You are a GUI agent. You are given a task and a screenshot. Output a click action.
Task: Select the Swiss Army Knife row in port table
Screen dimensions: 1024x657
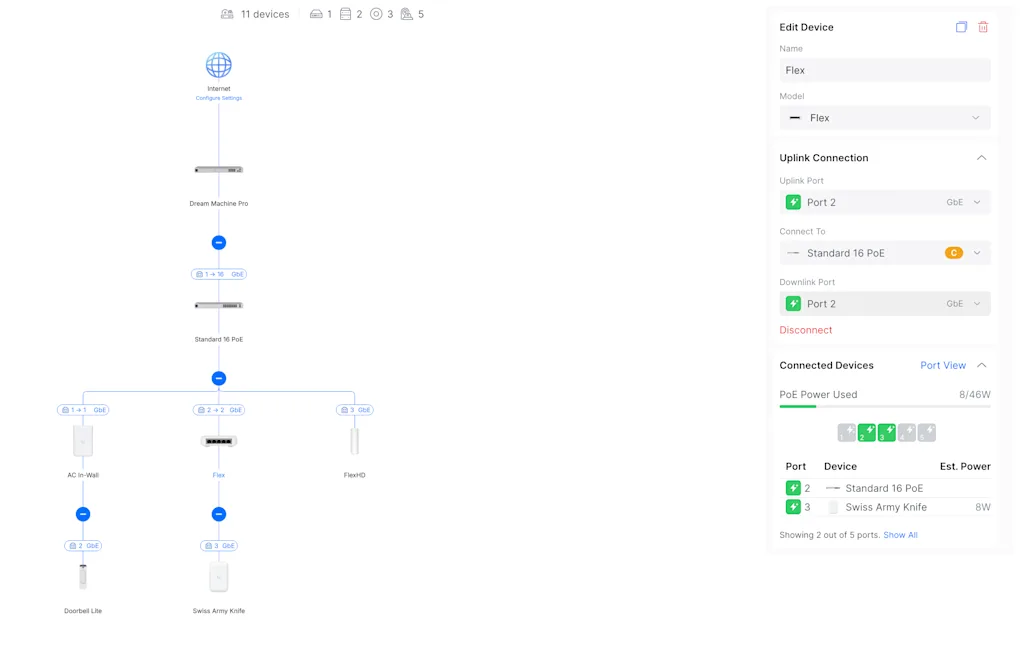coord(885,507)
